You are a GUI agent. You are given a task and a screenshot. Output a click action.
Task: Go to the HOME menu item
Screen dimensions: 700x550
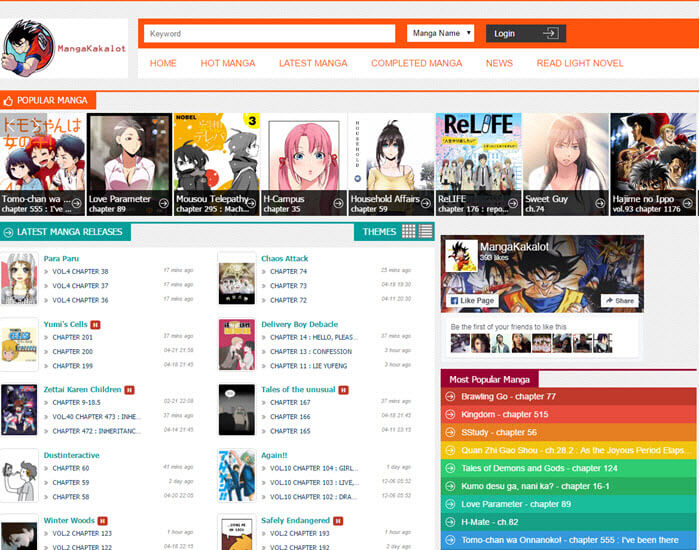click(x=163, y=63)
